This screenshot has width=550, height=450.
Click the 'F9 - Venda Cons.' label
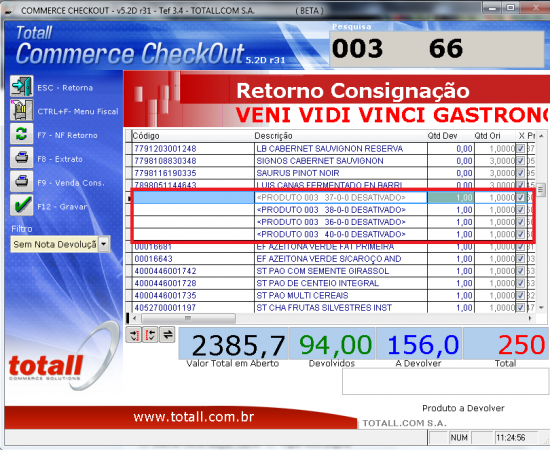pyautogui.click(x=71, y=183)
